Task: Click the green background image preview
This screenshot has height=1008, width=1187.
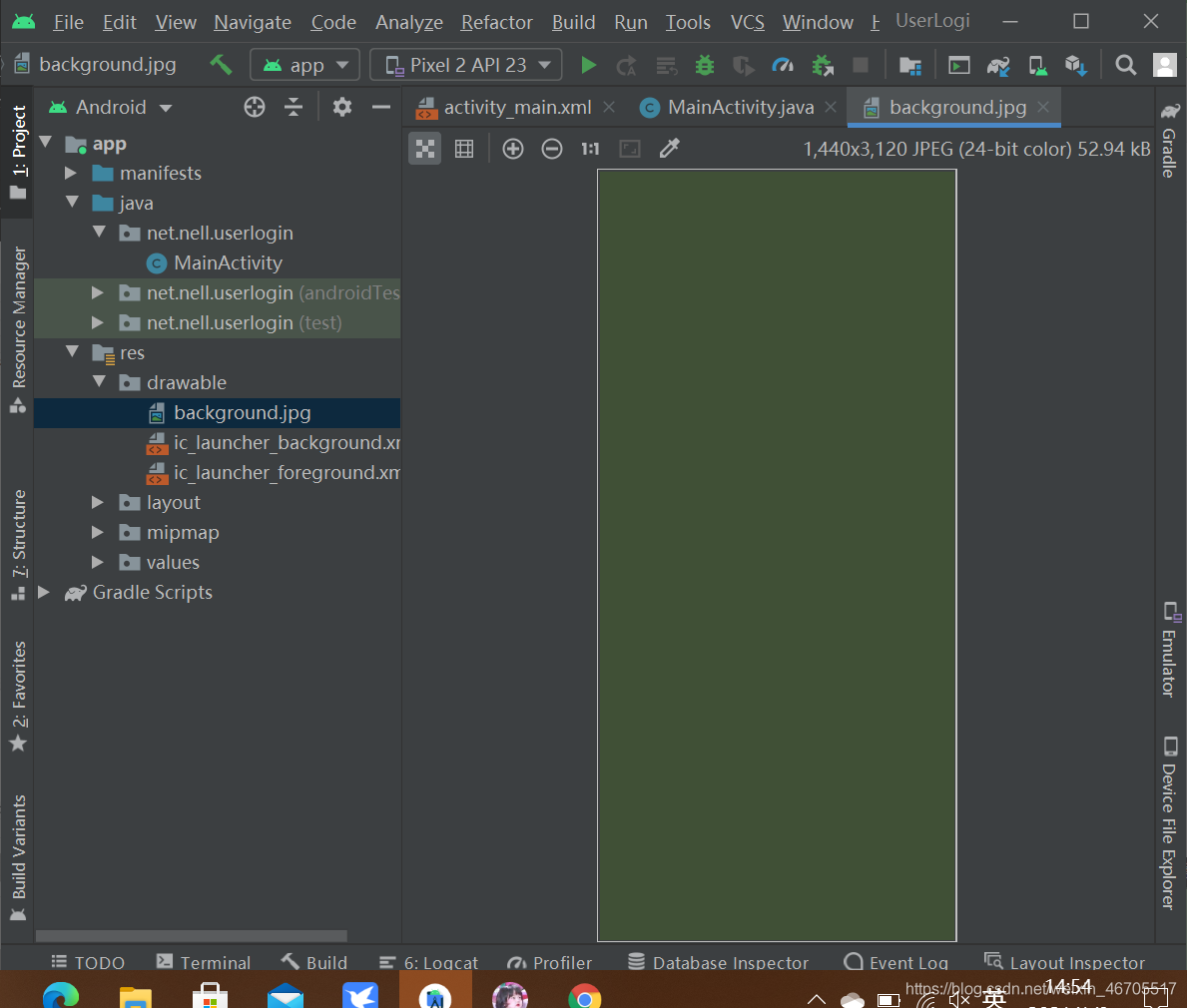Action: pyautogui.click(x=777, y=556)
